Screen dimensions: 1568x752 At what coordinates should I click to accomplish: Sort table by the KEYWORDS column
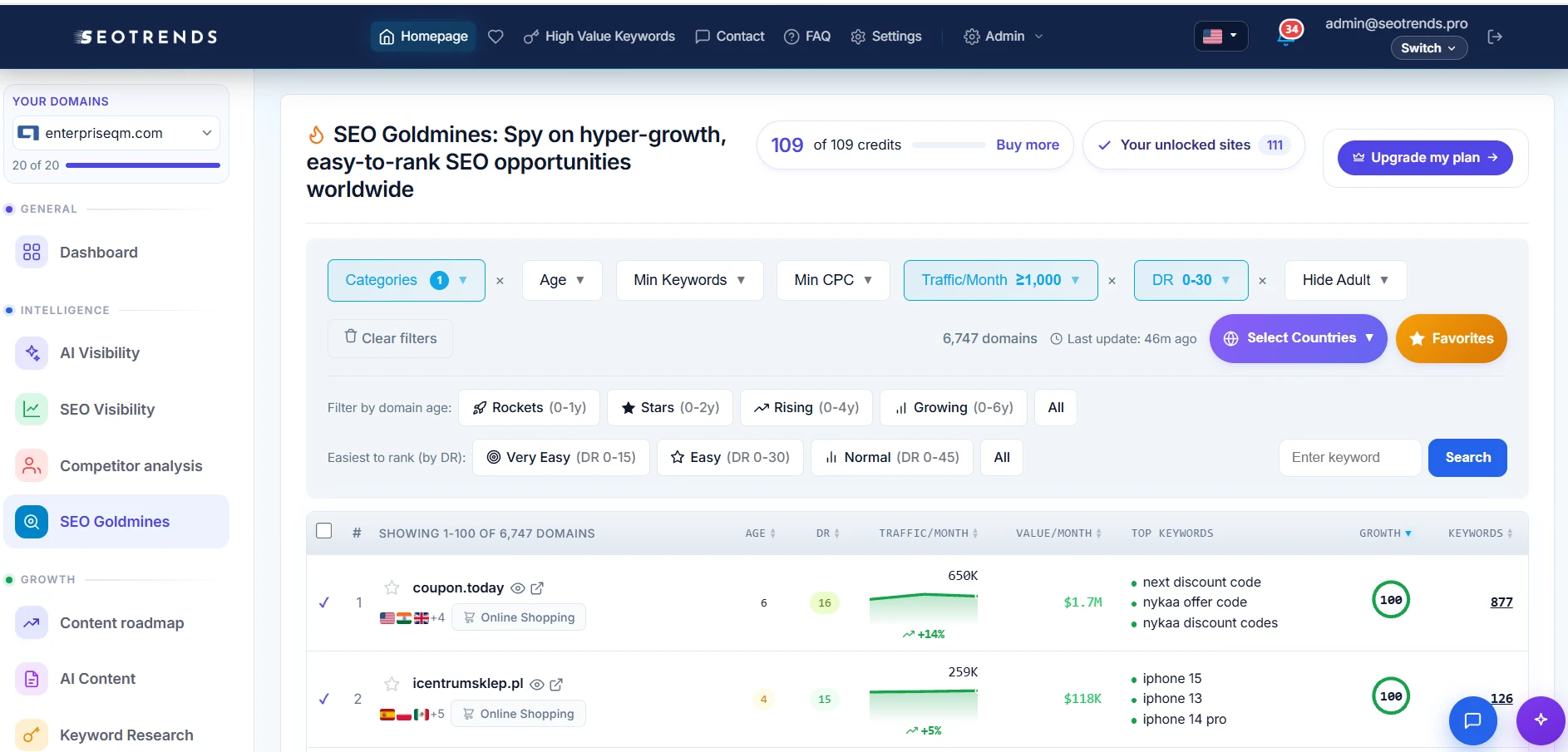tap(1480, 533)
